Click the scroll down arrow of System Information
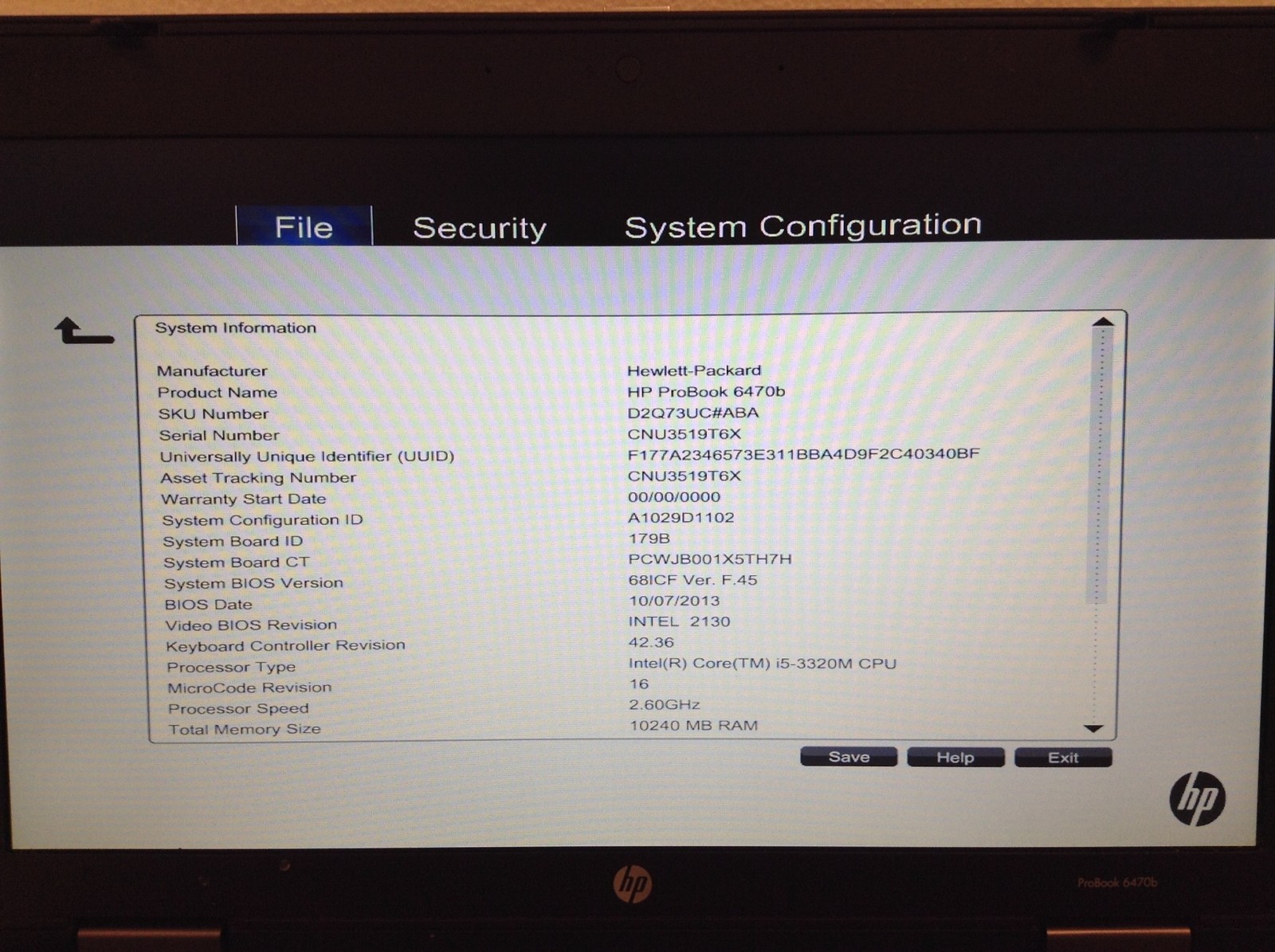The image size is (1275, 952). coord(1093,728)
